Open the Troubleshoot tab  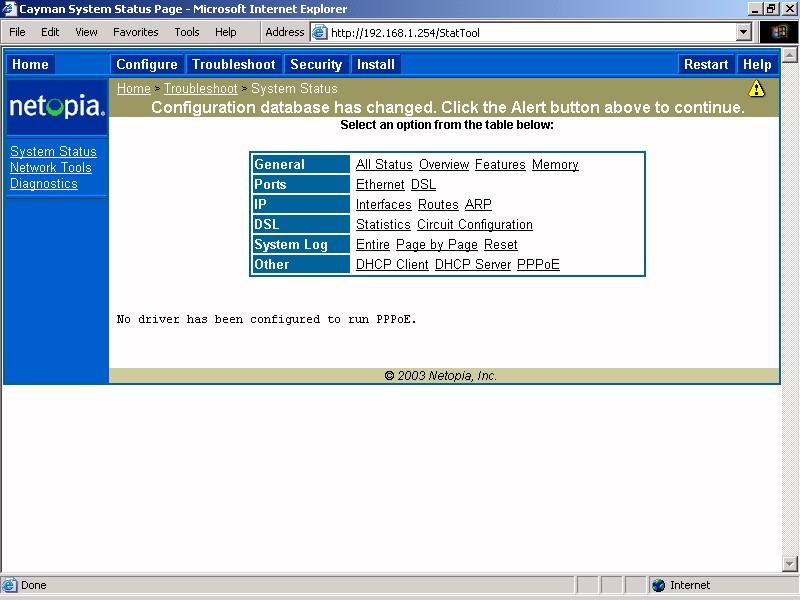tap(234, 64)
